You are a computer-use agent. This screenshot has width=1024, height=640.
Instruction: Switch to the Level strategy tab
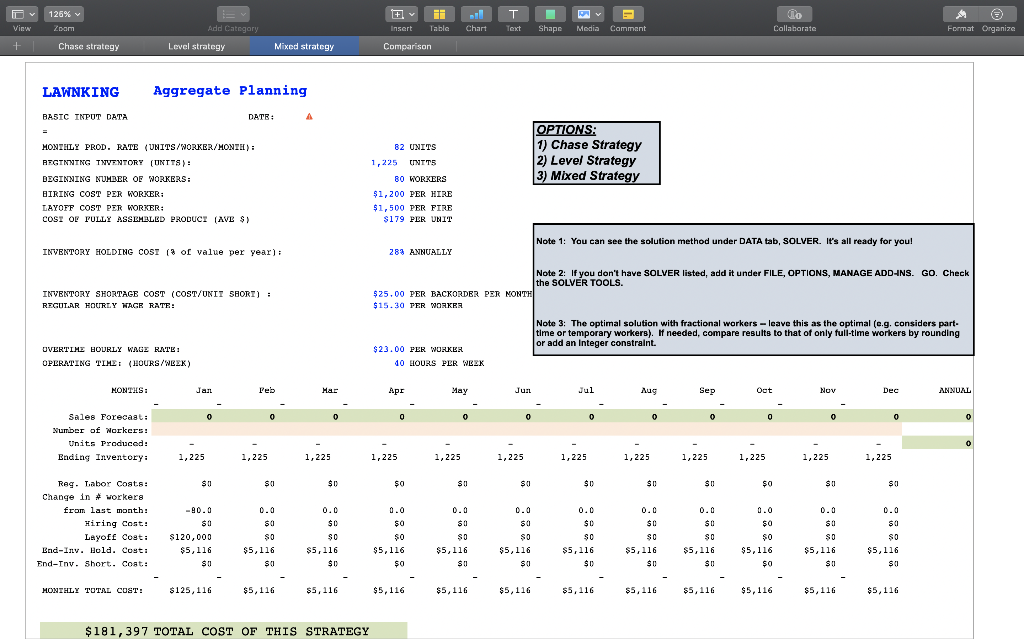pos(196,46)
